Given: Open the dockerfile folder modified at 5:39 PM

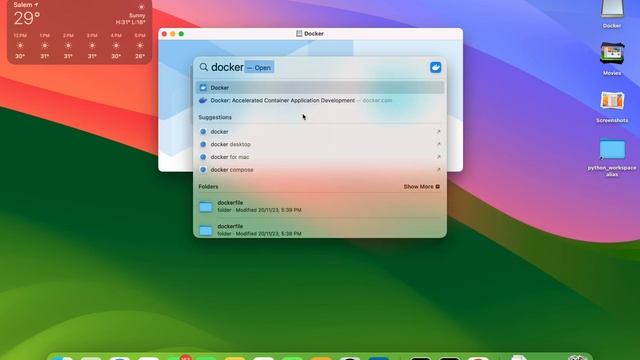Looking at the screenshot, I should click(x=320, y=206).
